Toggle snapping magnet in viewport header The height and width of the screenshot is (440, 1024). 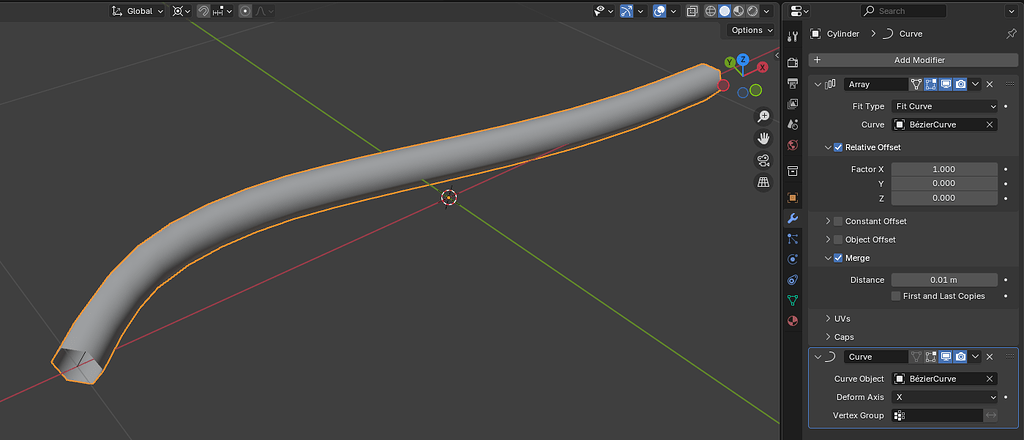point(204,11)
